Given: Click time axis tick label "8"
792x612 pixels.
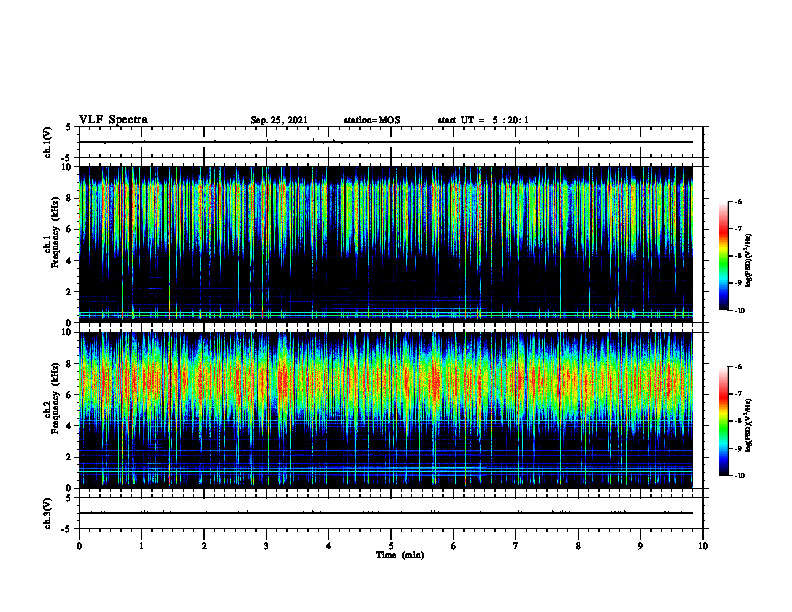Looking at the screenshot, I should 578,546.
